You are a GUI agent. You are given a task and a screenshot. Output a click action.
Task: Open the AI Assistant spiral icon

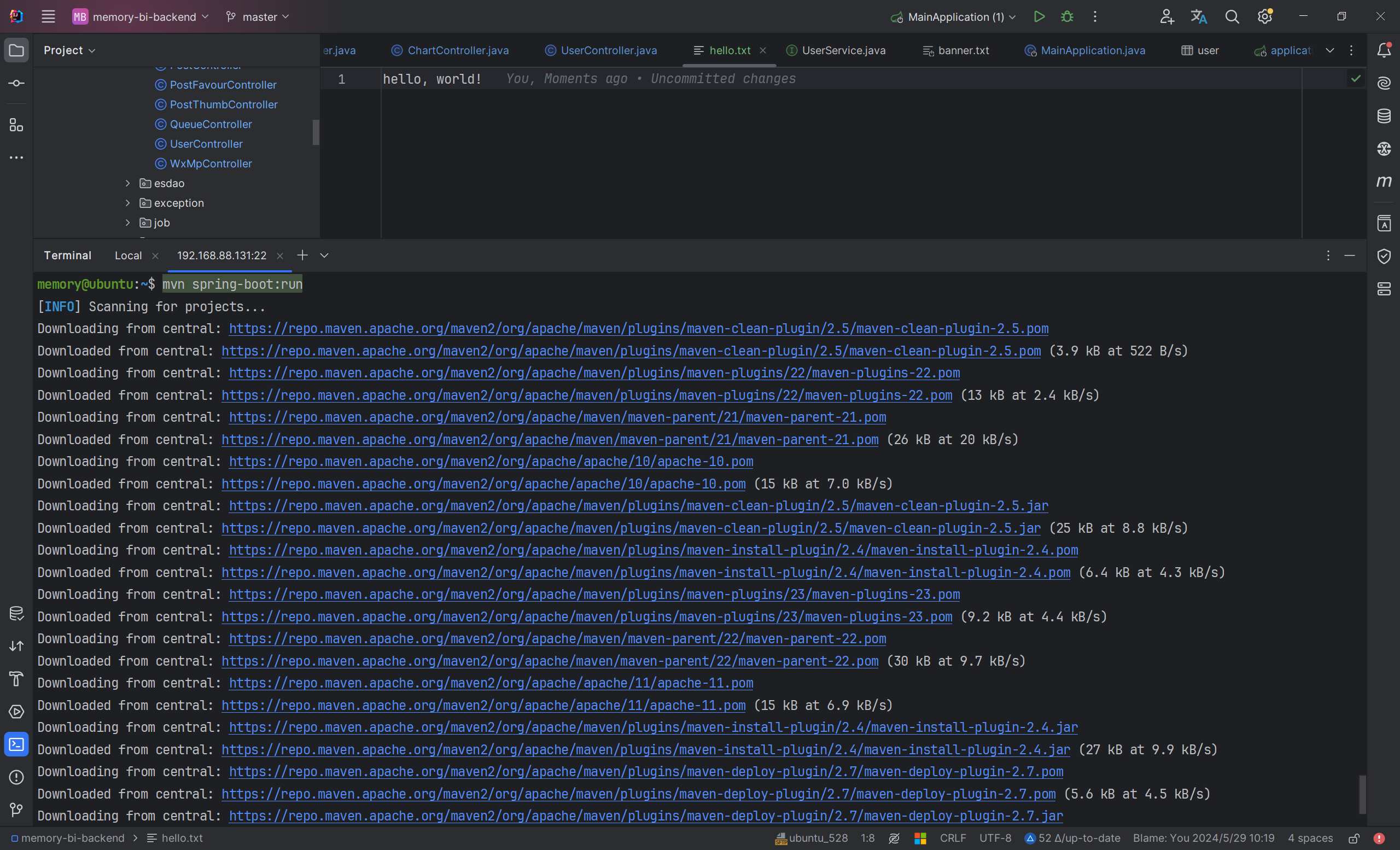pos(1384,83)
